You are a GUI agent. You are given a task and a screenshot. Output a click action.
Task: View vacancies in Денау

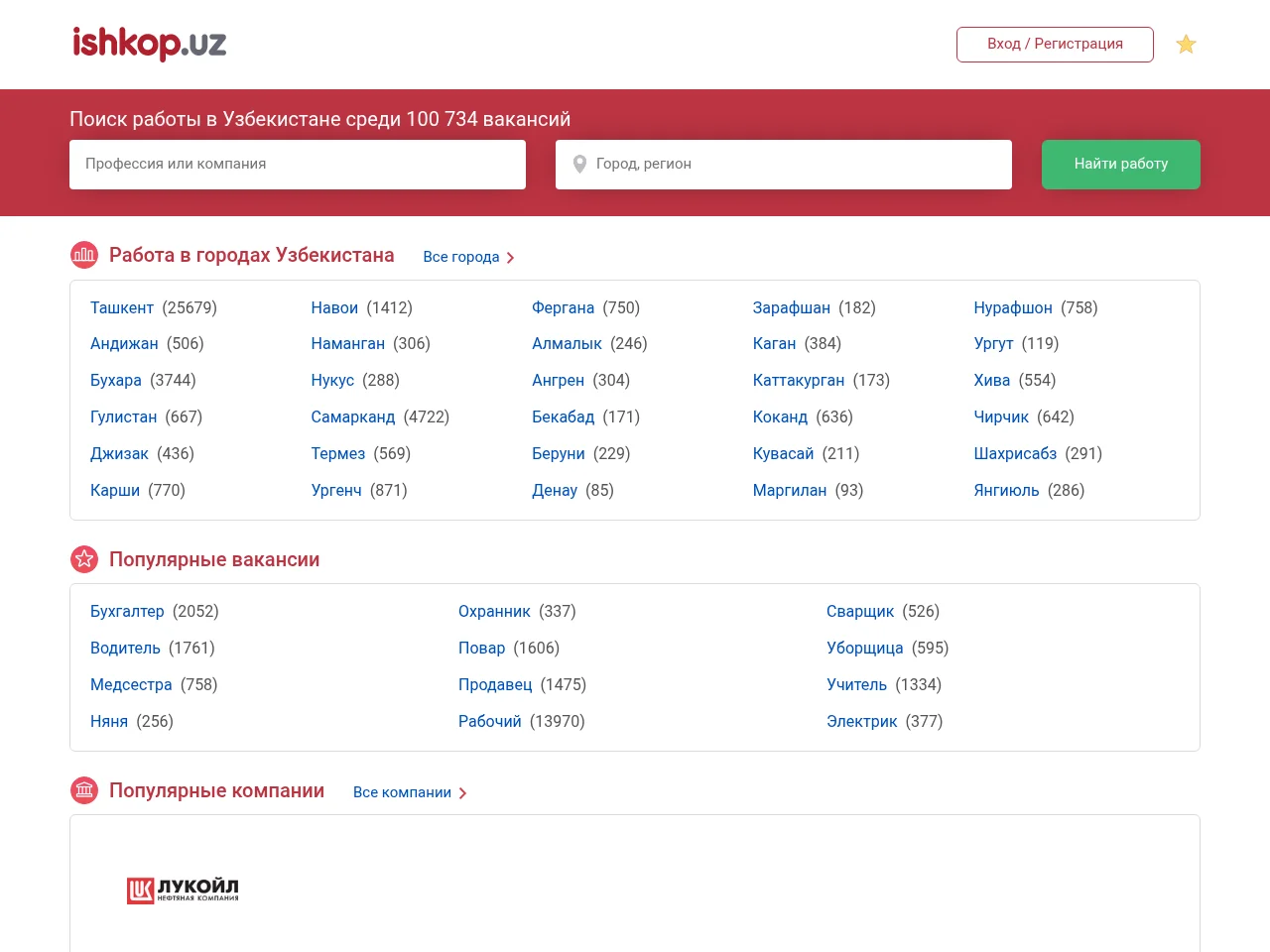pos(555,491)
